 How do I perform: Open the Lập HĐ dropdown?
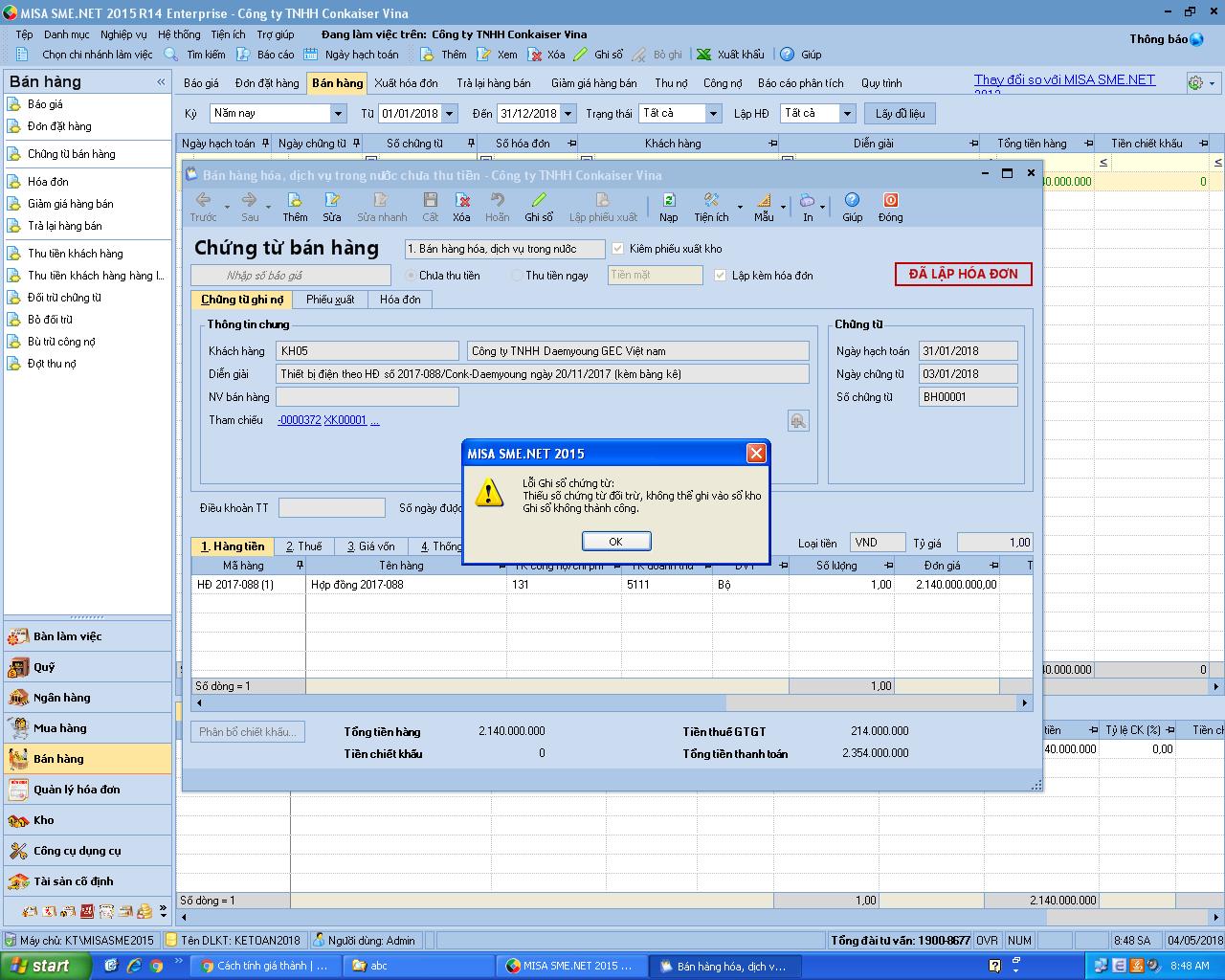point(847,113)
